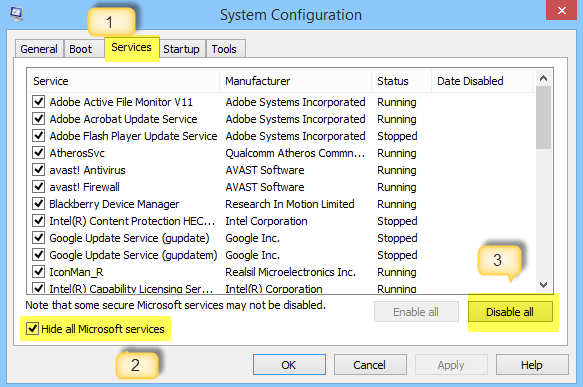This screenshot has width=583, height=387.
Task: Select the Research In Motion Limited cell
Action: click(x=290, y=204)
